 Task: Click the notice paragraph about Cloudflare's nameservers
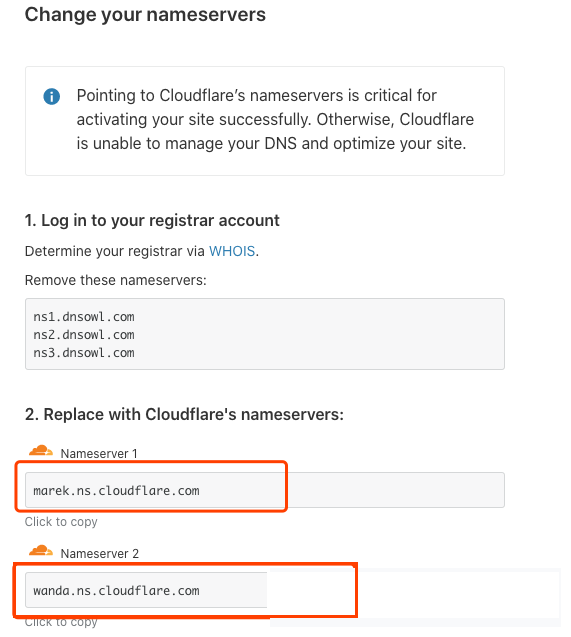(x=275, y=119)
